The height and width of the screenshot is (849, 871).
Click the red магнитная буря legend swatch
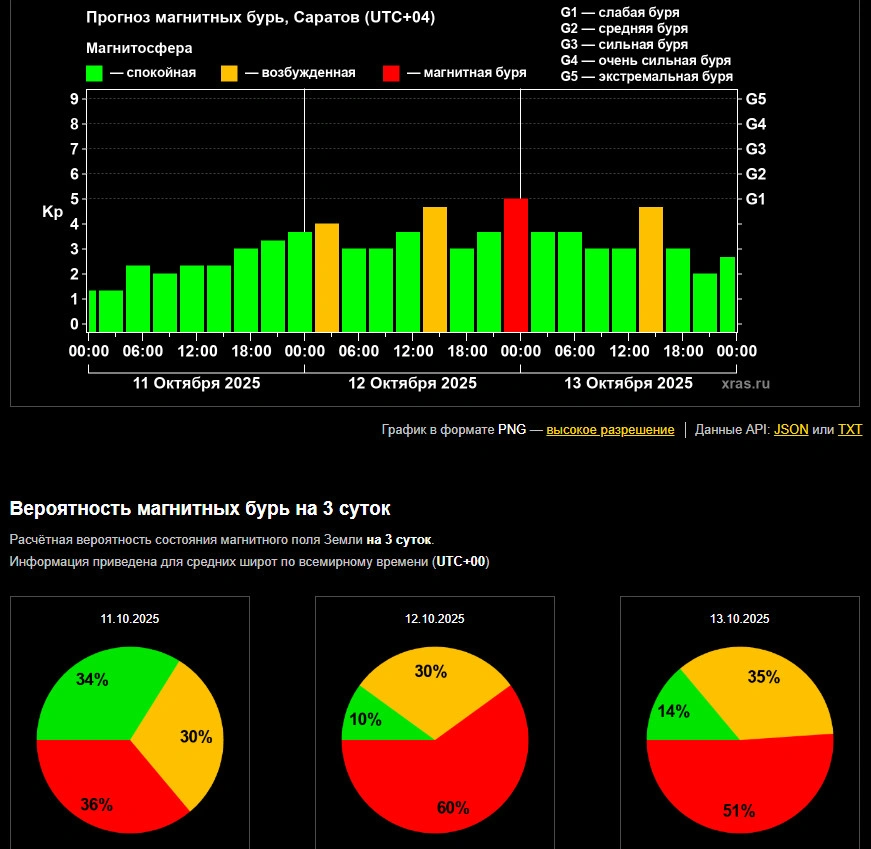coord(391,73)
